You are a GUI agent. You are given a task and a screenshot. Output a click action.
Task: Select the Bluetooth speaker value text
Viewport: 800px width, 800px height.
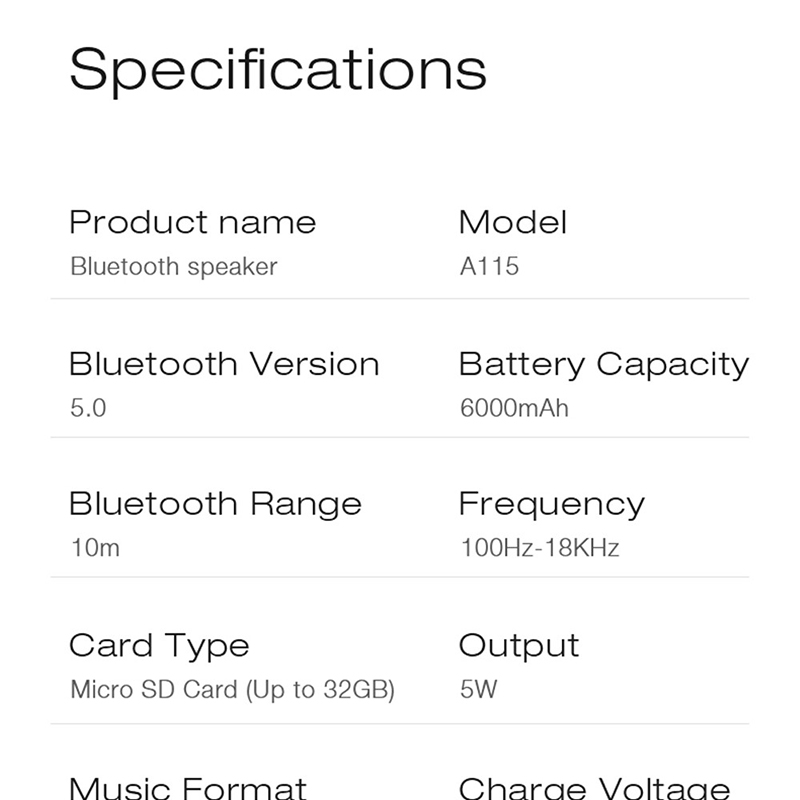tap(174, 267)
